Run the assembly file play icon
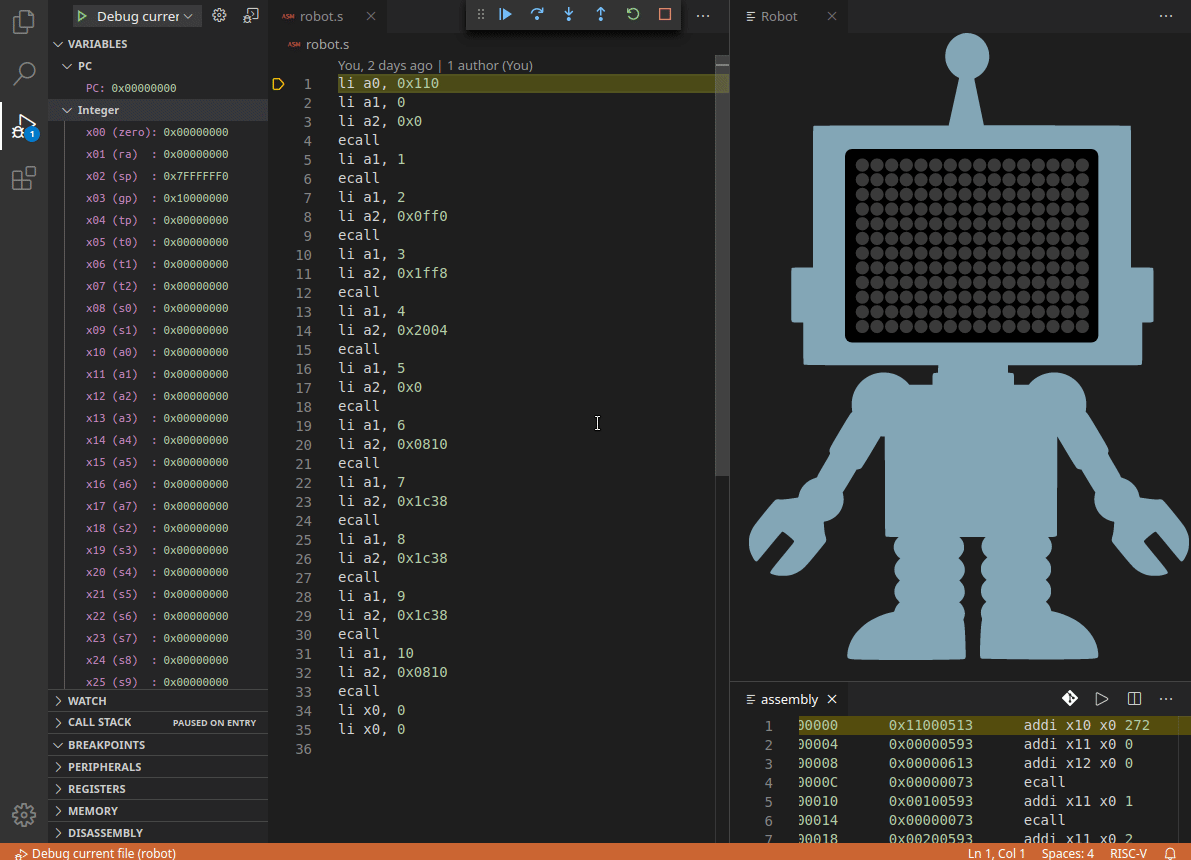The image size is (1191, 860). [x=1102, y=698]
